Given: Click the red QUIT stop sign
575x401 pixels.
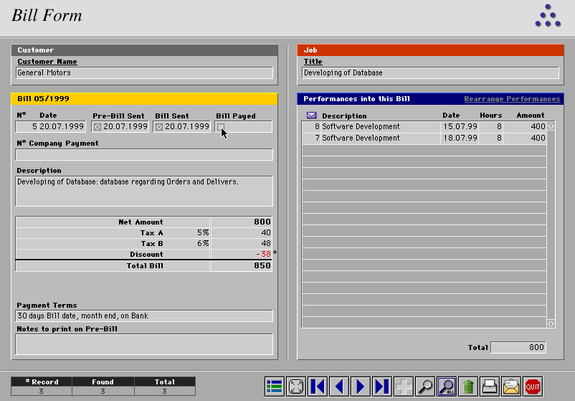Looking at the screenshot, I should pos(532,386).
